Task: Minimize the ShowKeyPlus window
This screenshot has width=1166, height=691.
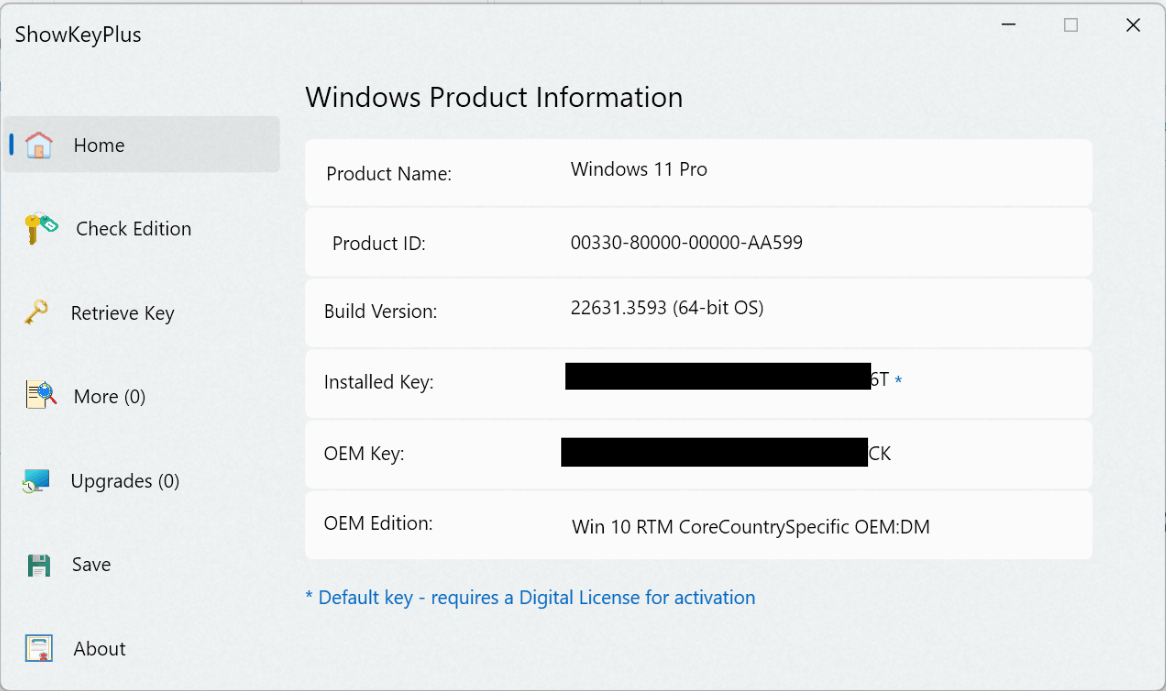Action: (x=1008, y=25)
